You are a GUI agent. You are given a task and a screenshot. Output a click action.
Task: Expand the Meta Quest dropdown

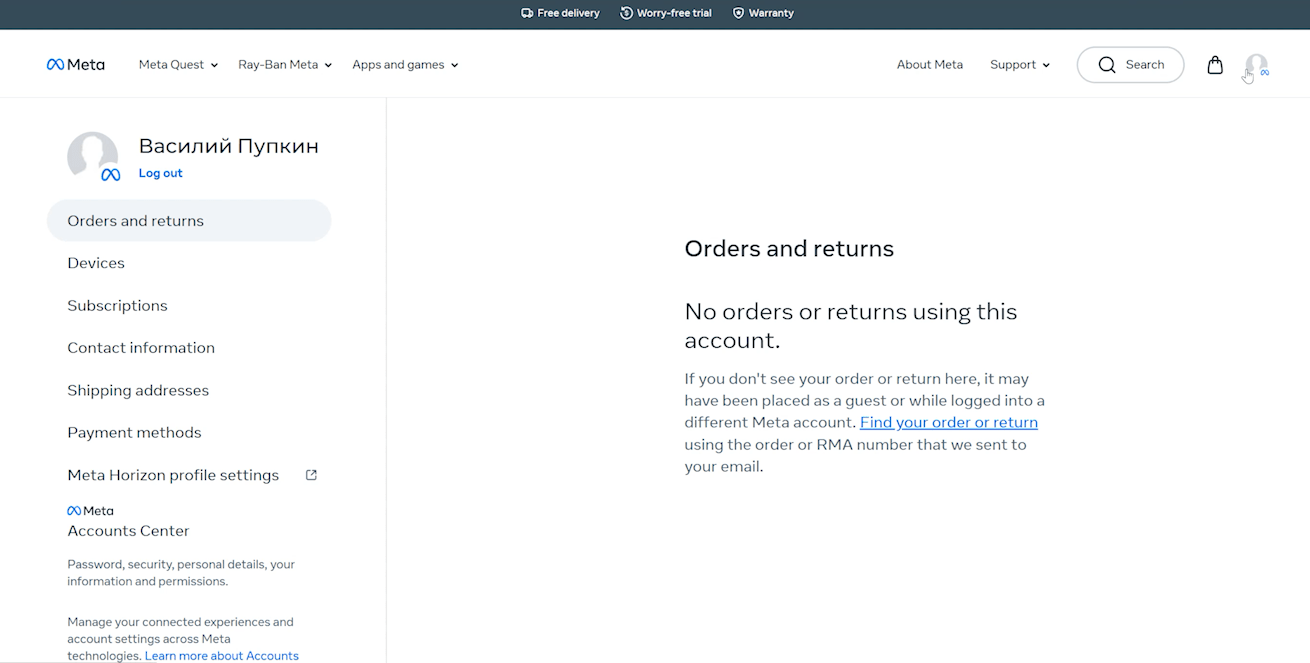coord(178,65)
